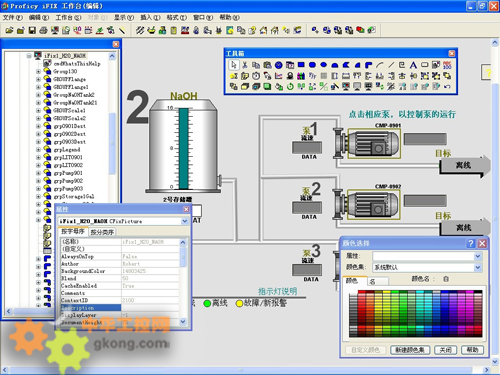Open the 文件 menu
Screen dimensions: 500x375
(13, 17)
